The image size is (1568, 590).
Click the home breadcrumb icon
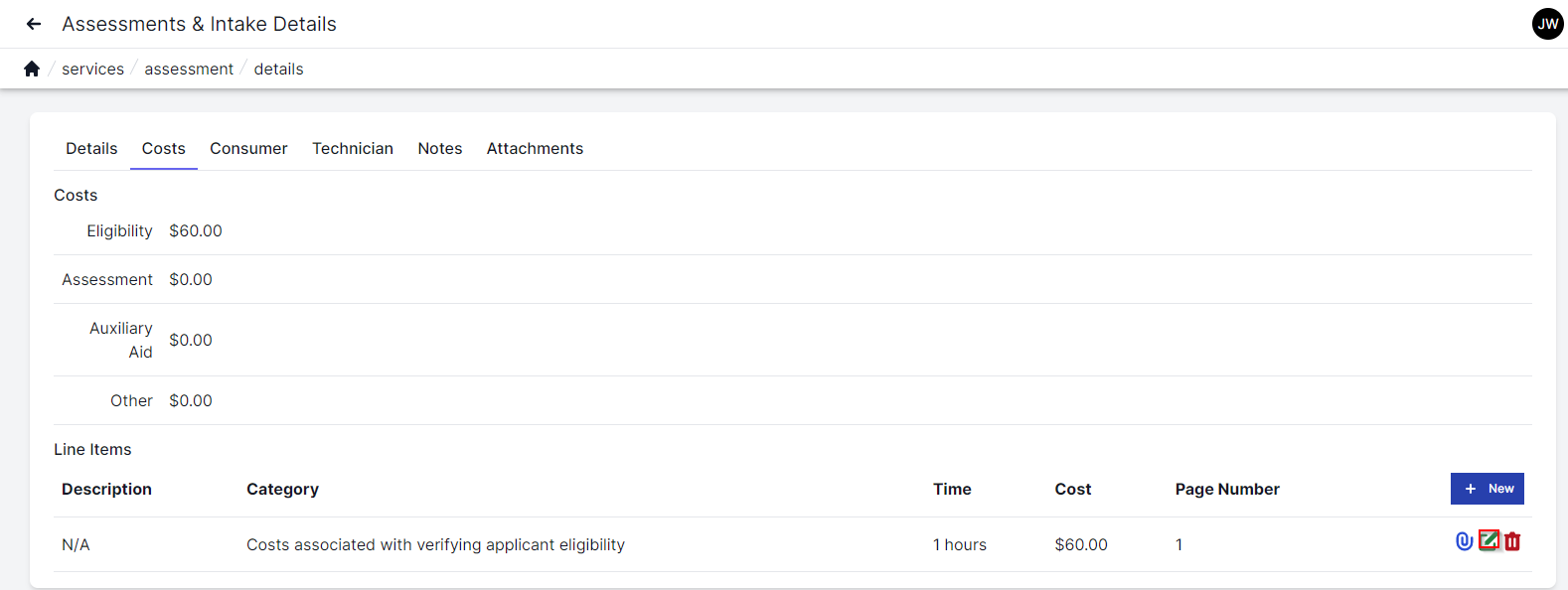31,68
